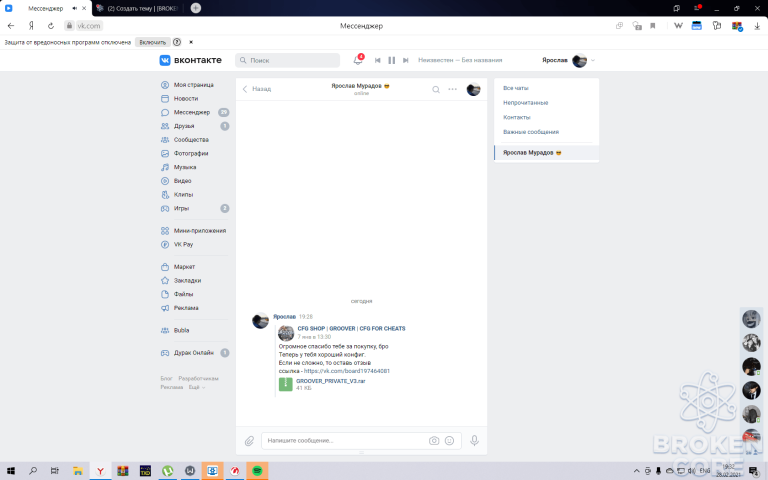The width and height of the screenshot is (768, 480).
Task: Search within the conversation using magnifier icon
Action: click(x=436, y=89)
